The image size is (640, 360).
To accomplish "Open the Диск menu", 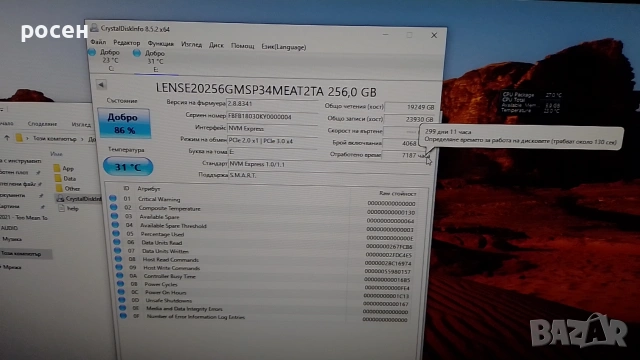I will pyautogui.click(x=216, y=45).
